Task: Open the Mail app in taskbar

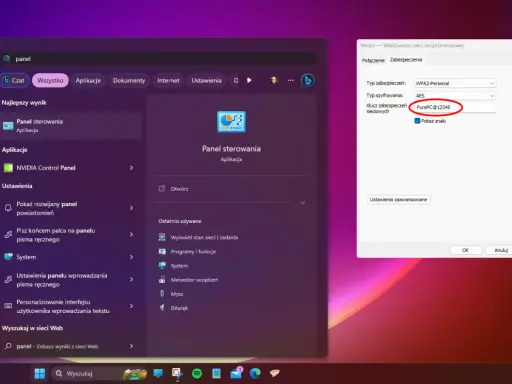Action: coord(236,373)
